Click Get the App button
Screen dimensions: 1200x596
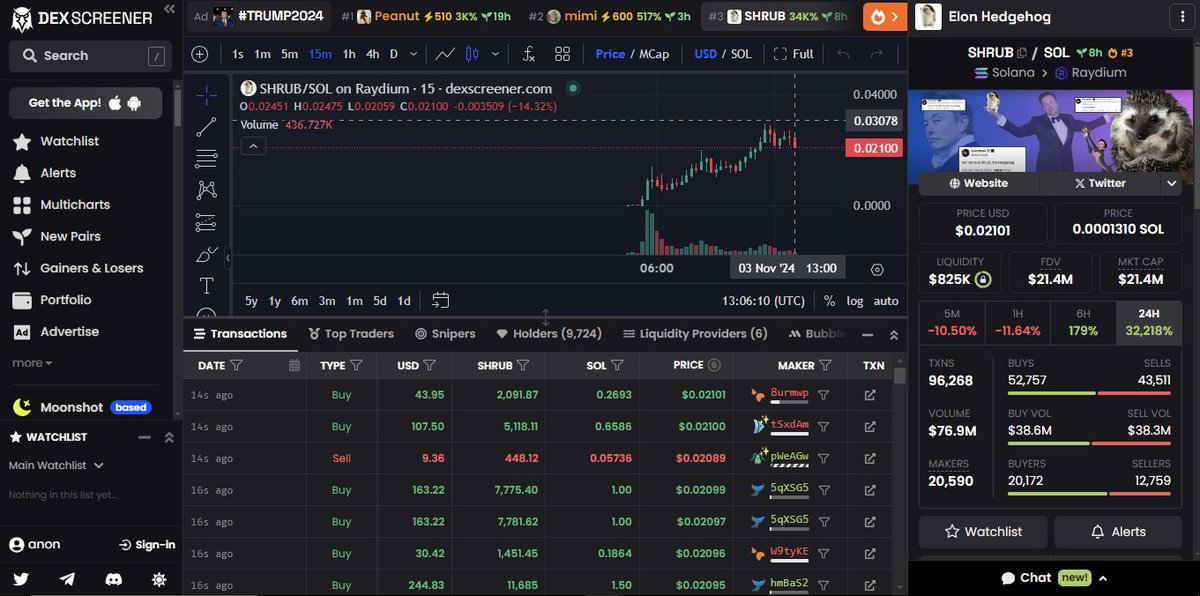click(x=86, y=103)
